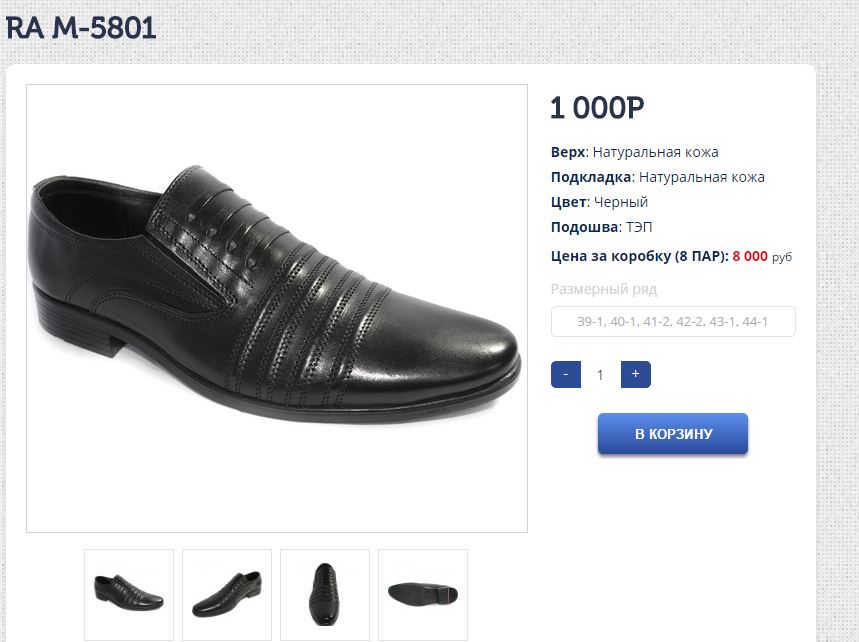Focus the quantity input field

coord(601,375)
